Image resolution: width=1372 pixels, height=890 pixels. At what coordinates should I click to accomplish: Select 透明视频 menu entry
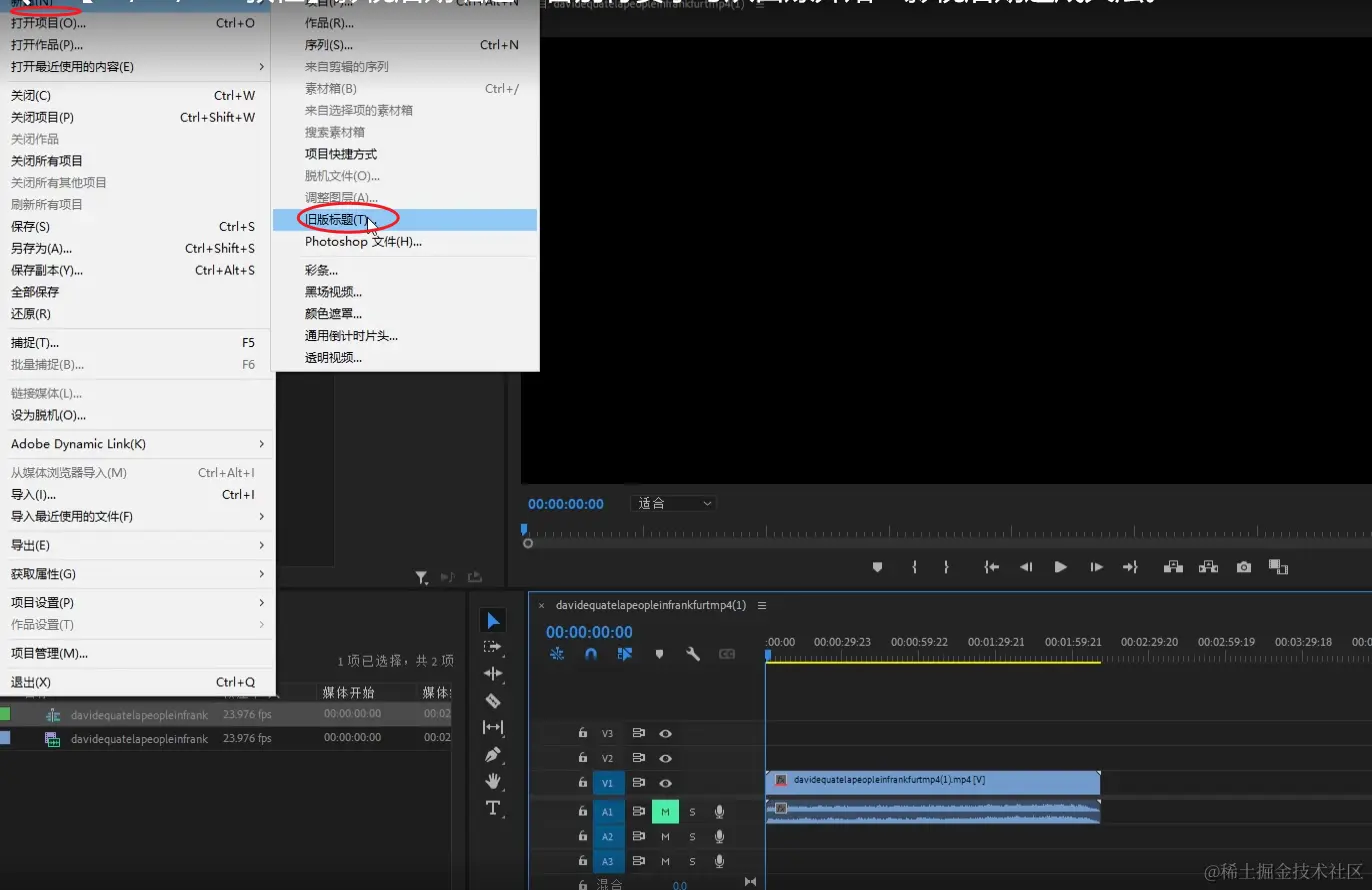pos(405,358)
